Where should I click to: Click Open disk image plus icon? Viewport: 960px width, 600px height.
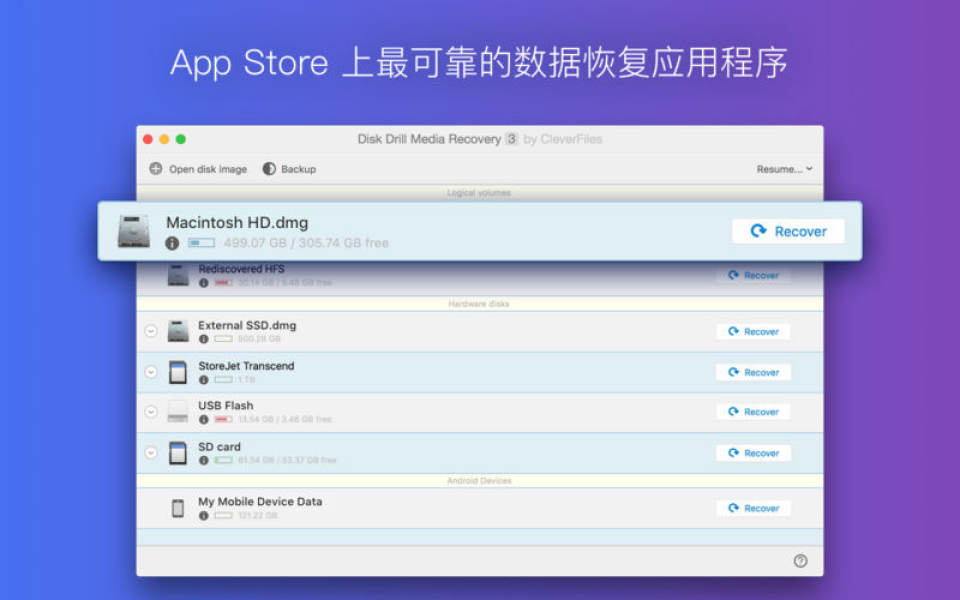click(x=156, y=168)
